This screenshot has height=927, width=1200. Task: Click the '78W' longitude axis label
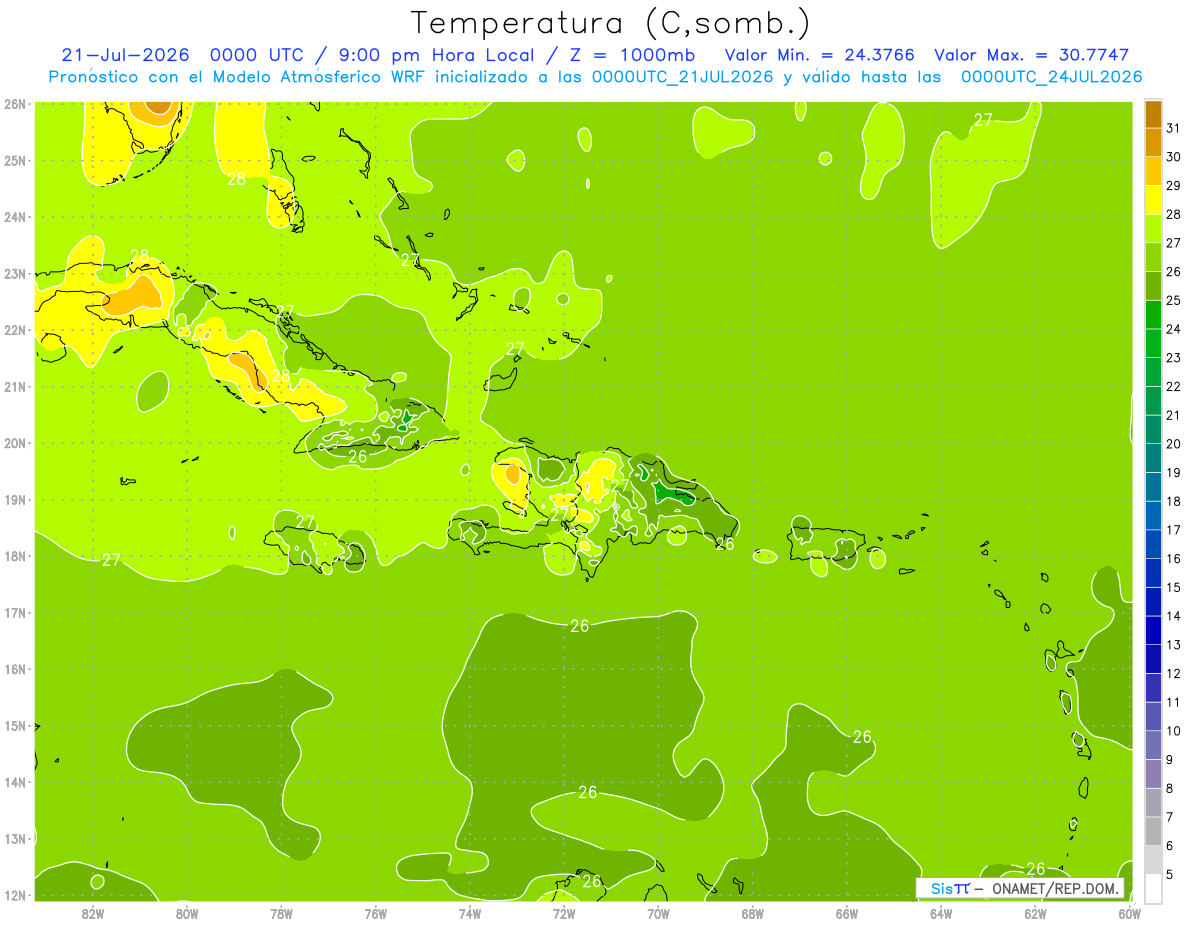pos(281,913)
